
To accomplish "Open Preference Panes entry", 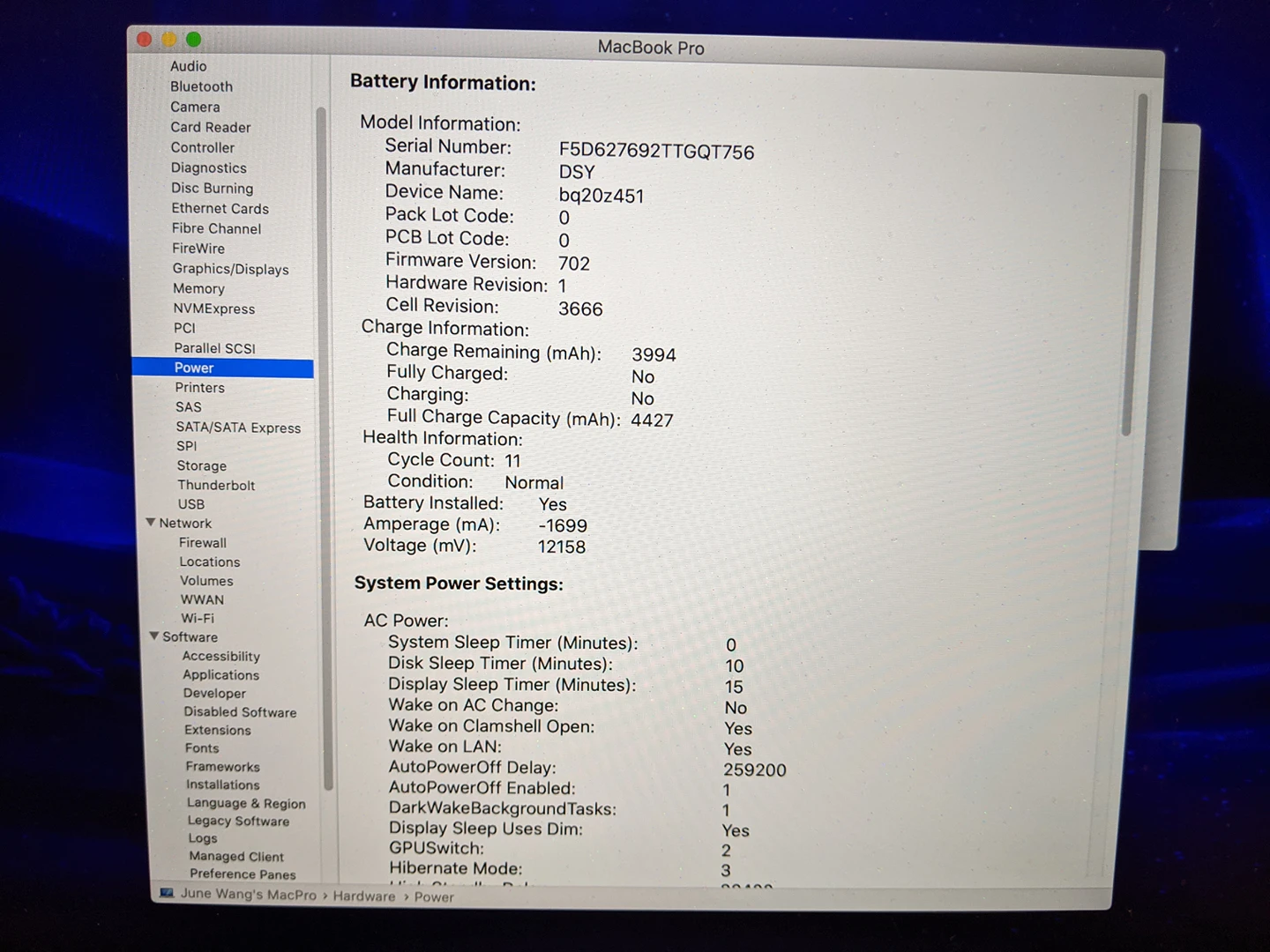I will coord(243,874).
